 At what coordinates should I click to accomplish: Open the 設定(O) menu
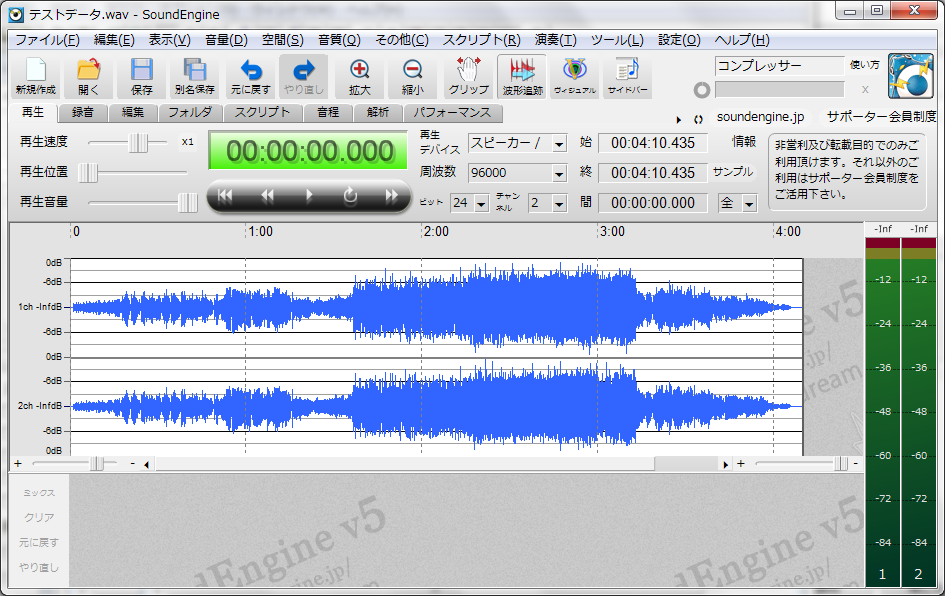679,40
